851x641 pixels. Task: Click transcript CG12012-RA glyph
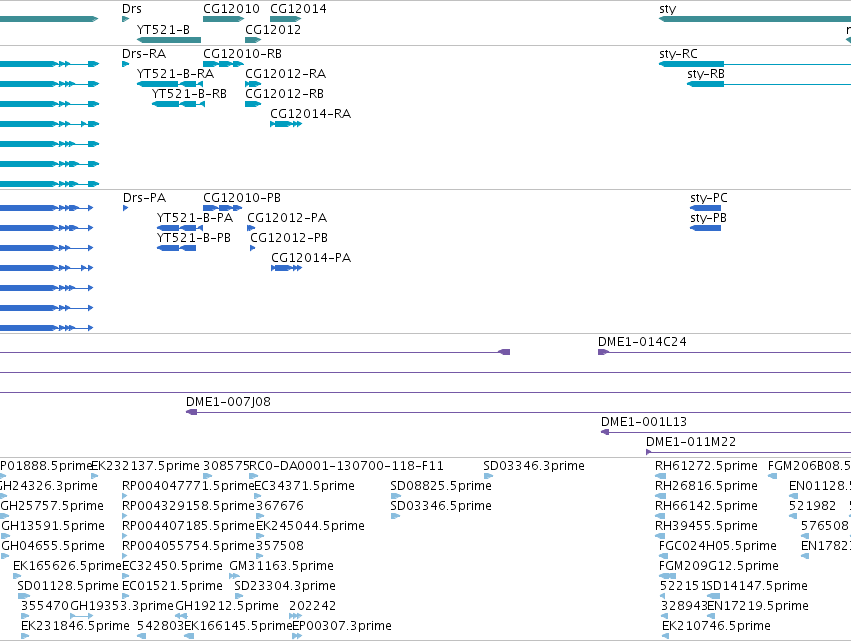click(x=253, y=84)
